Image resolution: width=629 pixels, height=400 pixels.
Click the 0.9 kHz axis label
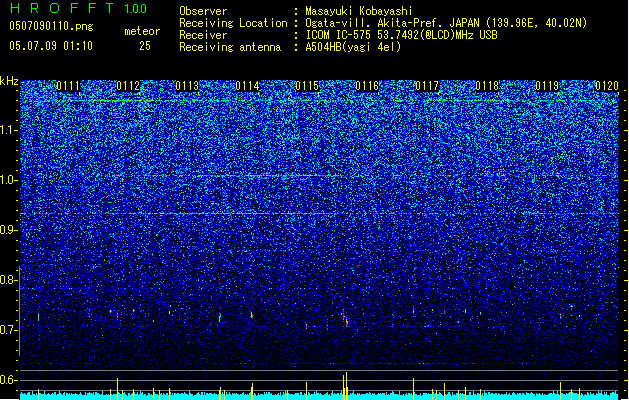coord(8,230)
